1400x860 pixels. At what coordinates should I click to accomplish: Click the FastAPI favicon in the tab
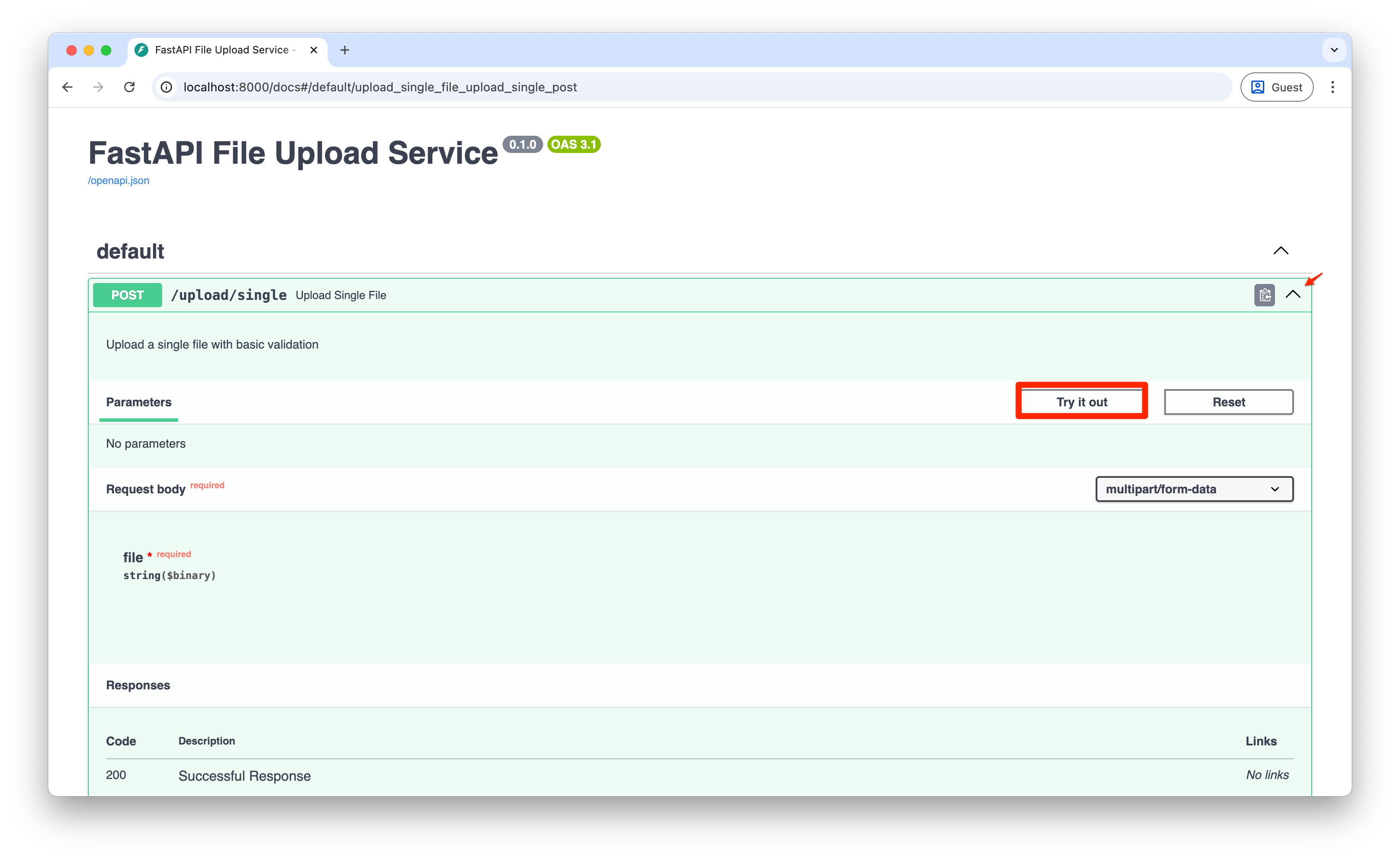pos(142,50)
